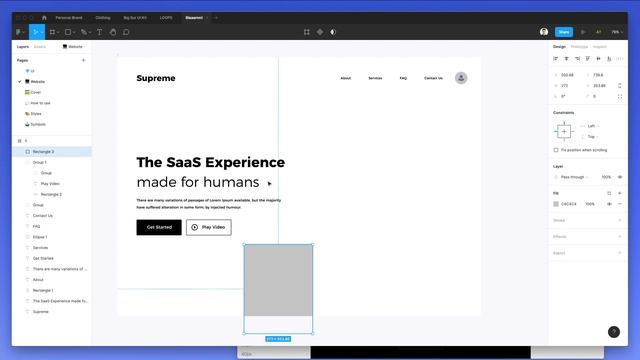Select the Rectangle shape tool
The width and height of the screenshot is (640, 360).
coord(68,32)
